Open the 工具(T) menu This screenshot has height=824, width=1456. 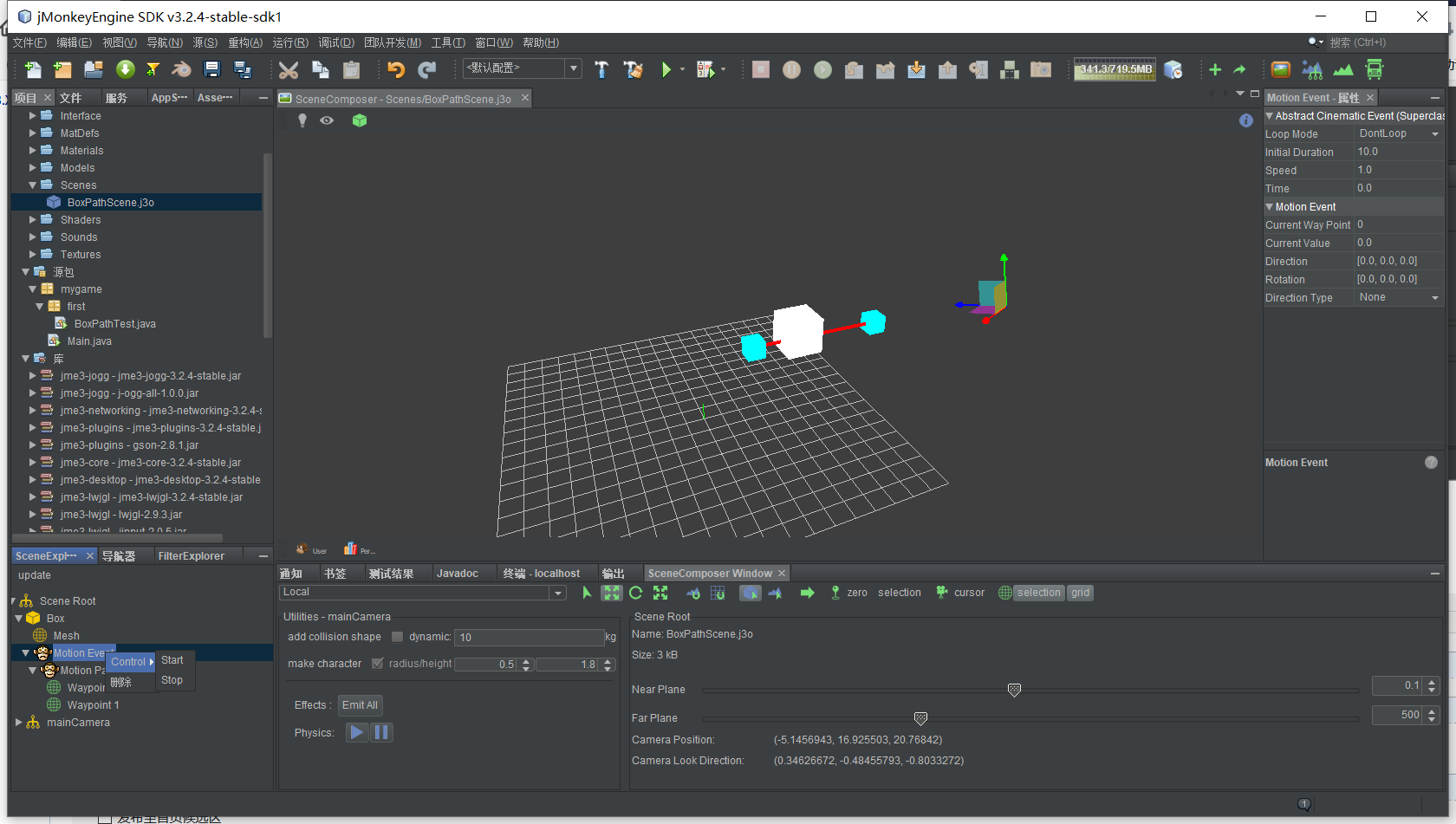tap(448, 42)
